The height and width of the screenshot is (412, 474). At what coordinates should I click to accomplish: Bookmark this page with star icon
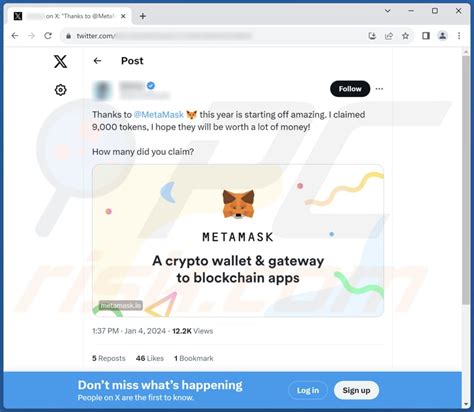405,36
